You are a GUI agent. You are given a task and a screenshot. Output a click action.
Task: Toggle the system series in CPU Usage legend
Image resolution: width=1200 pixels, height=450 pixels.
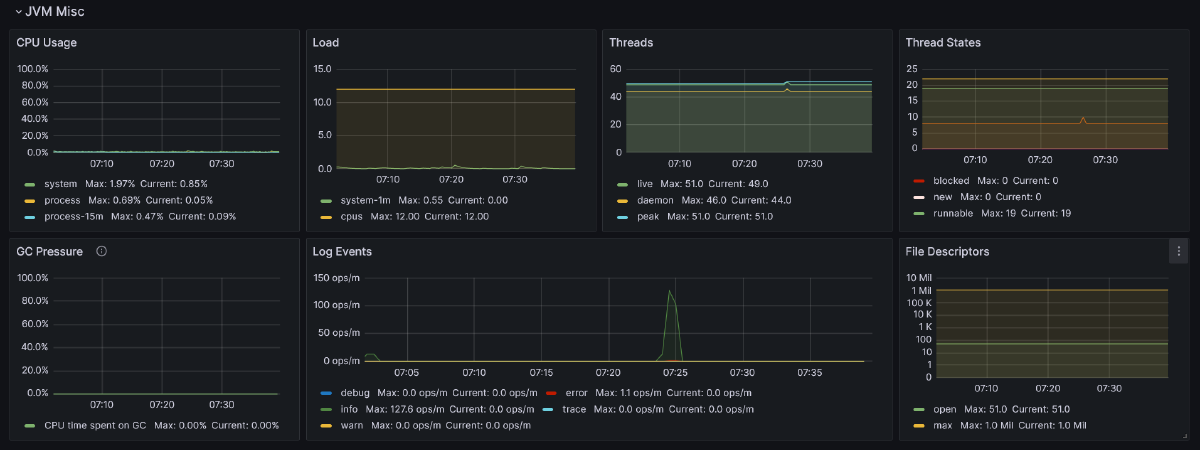(x=60, y=184)
